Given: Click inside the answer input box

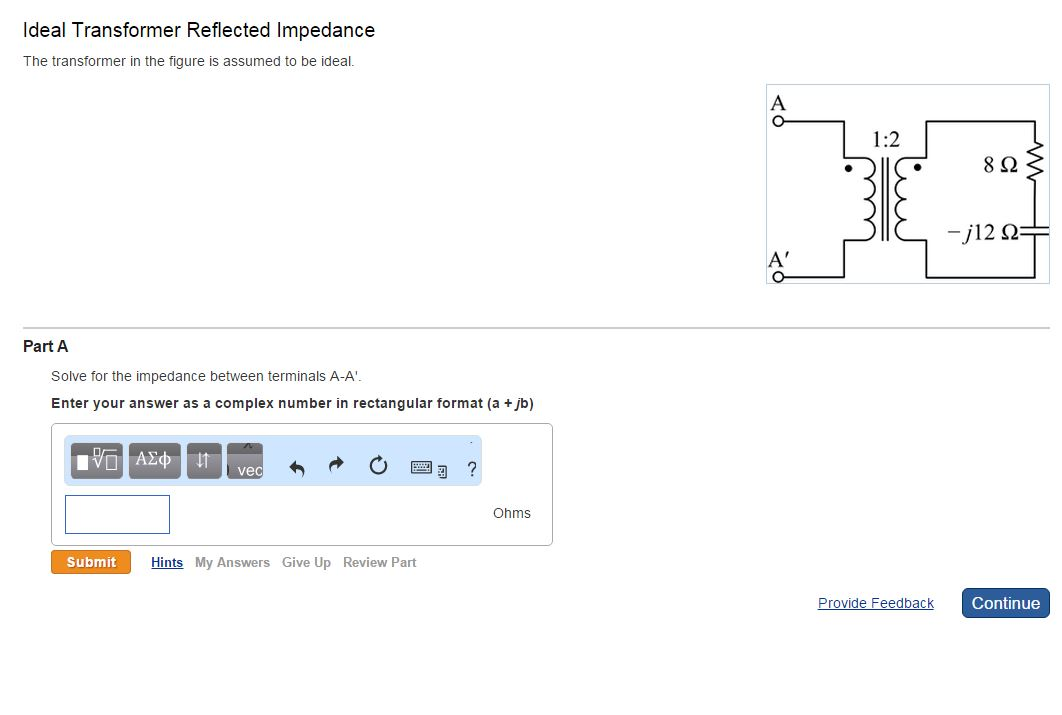Looking at the screenshot, I should [x=116, y=513].
